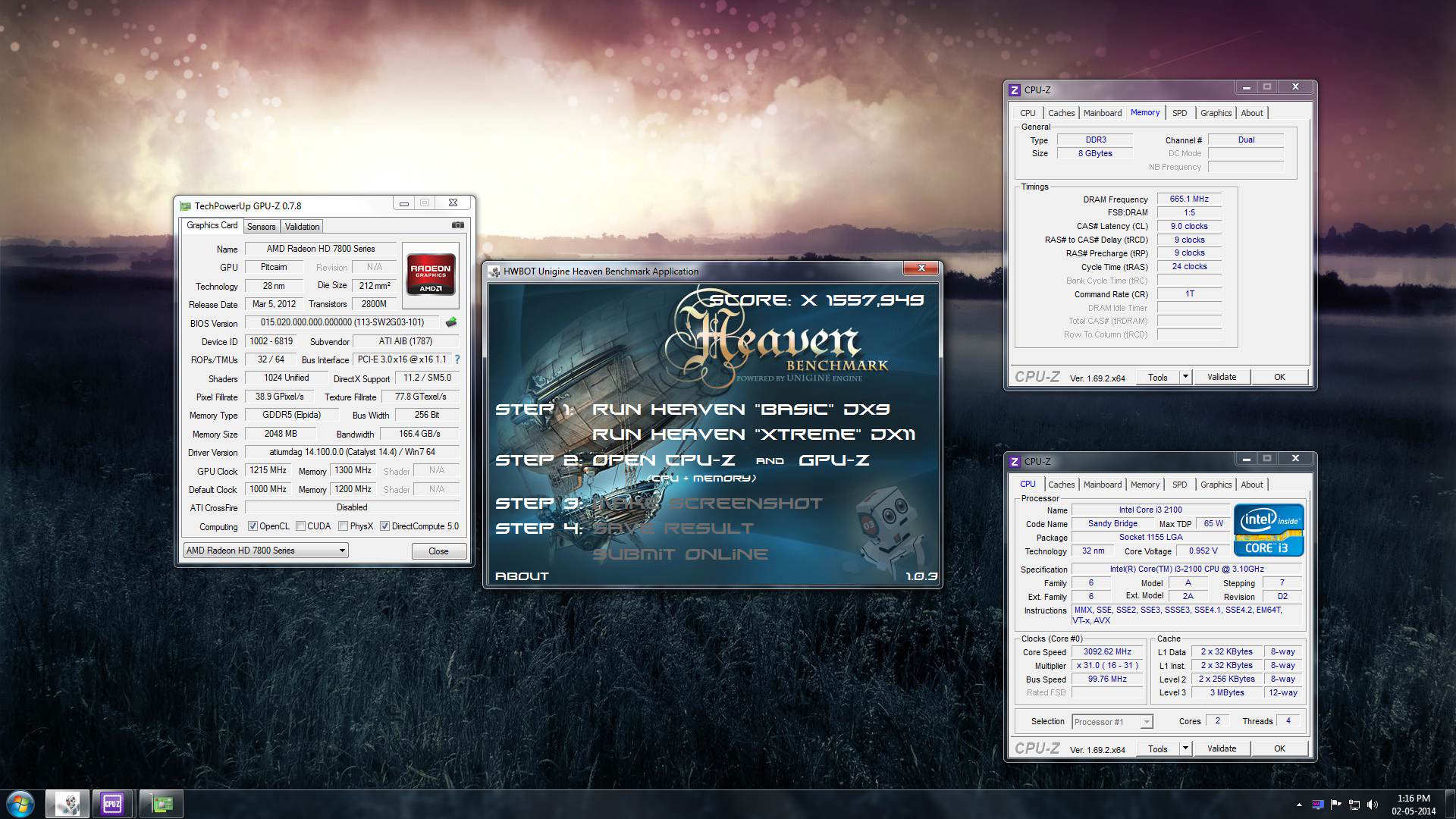Screen dimensions: 1456x819
Task: Click About in the Heaven Benchmark window
Action: (x=522, y=576)
